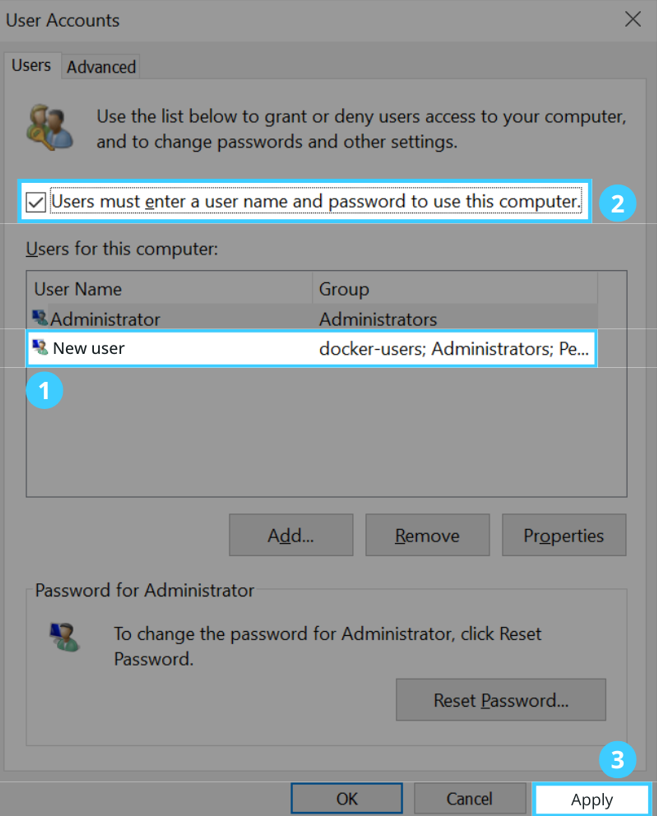Uncheck 'Users must enter a user name' checkbox
The image size is (657, 816).
pyautogui.click(x=36, y=202)
